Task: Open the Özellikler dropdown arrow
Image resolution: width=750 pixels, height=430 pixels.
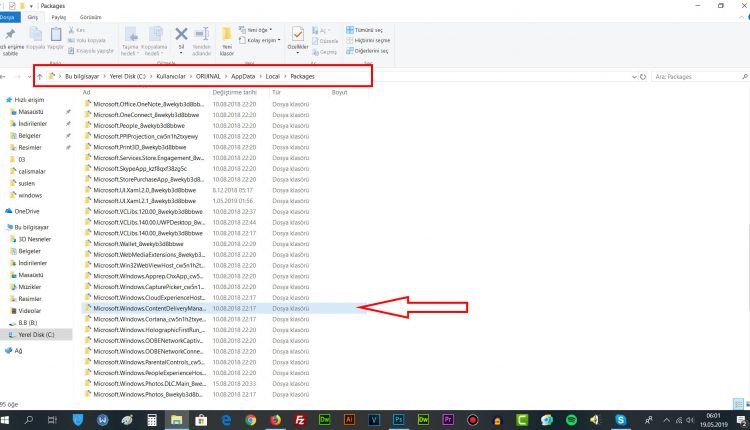Action: pyautogui.click(x=298, y=53)
